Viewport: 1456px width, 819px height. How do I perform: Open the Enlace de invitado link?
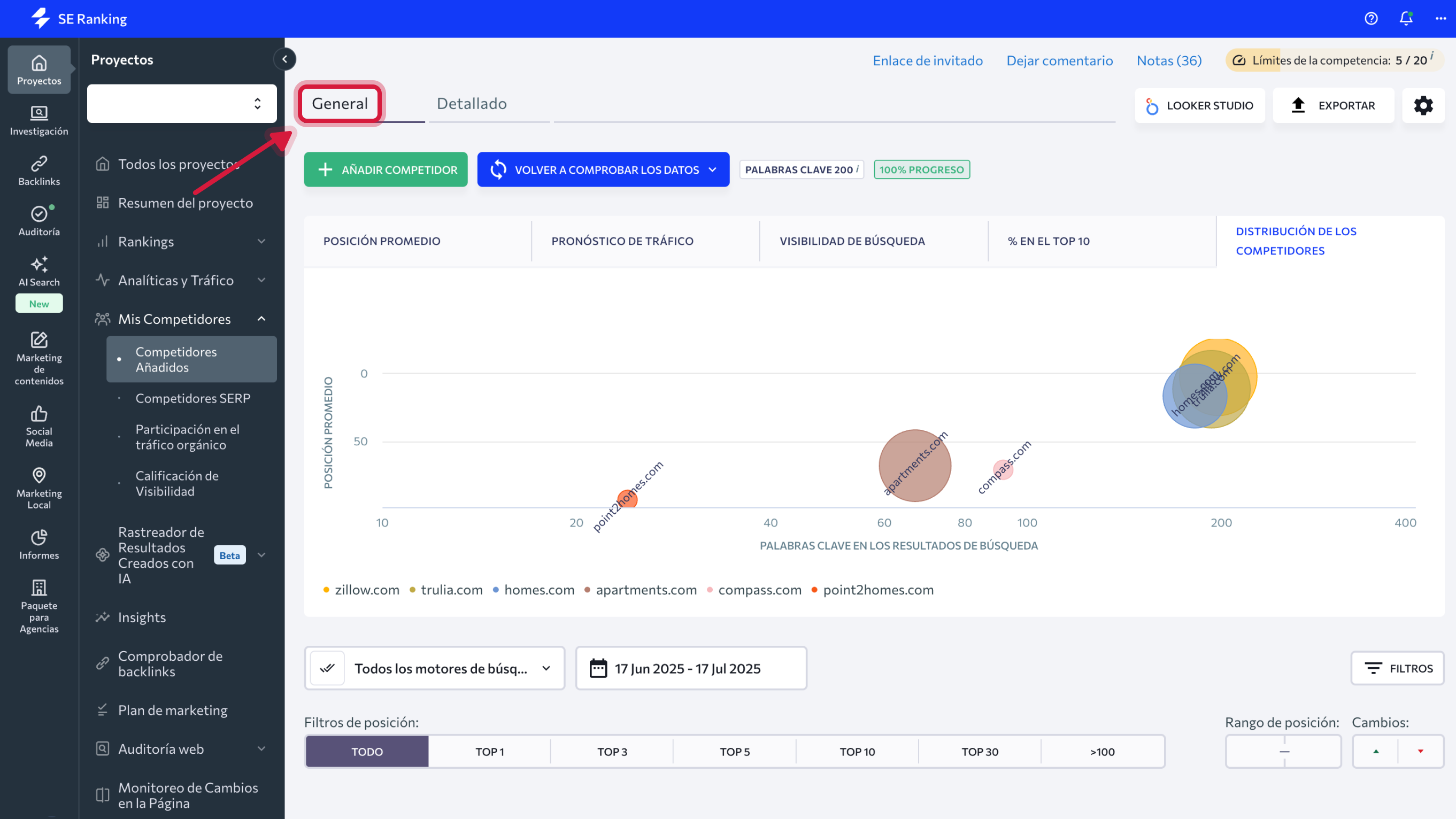tap(928, 60)
